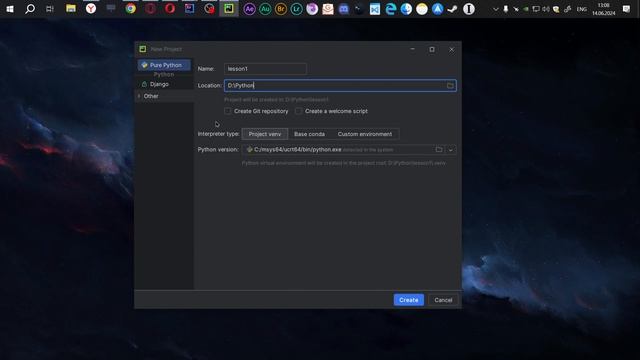Show hidden system tray icons
This screenshot has width=640, height=360.
tap(496, 9)
